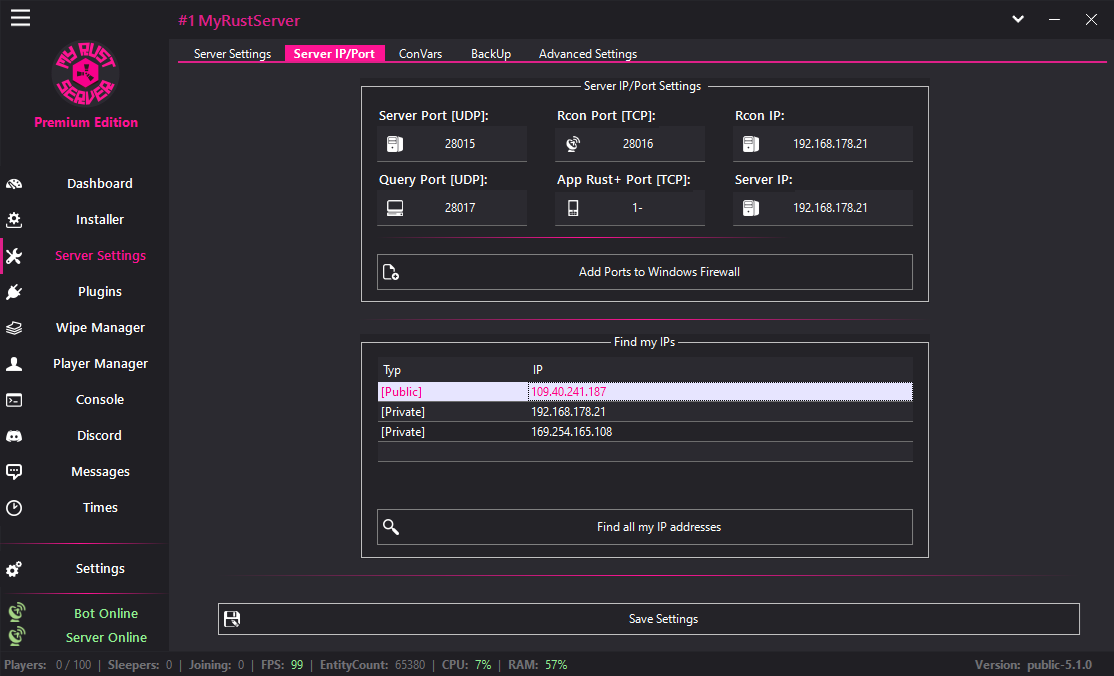The width and height of the screenshot is (1114, 676).
Task: Click the #1 MyRustServer title
Action: coord(239,21)
